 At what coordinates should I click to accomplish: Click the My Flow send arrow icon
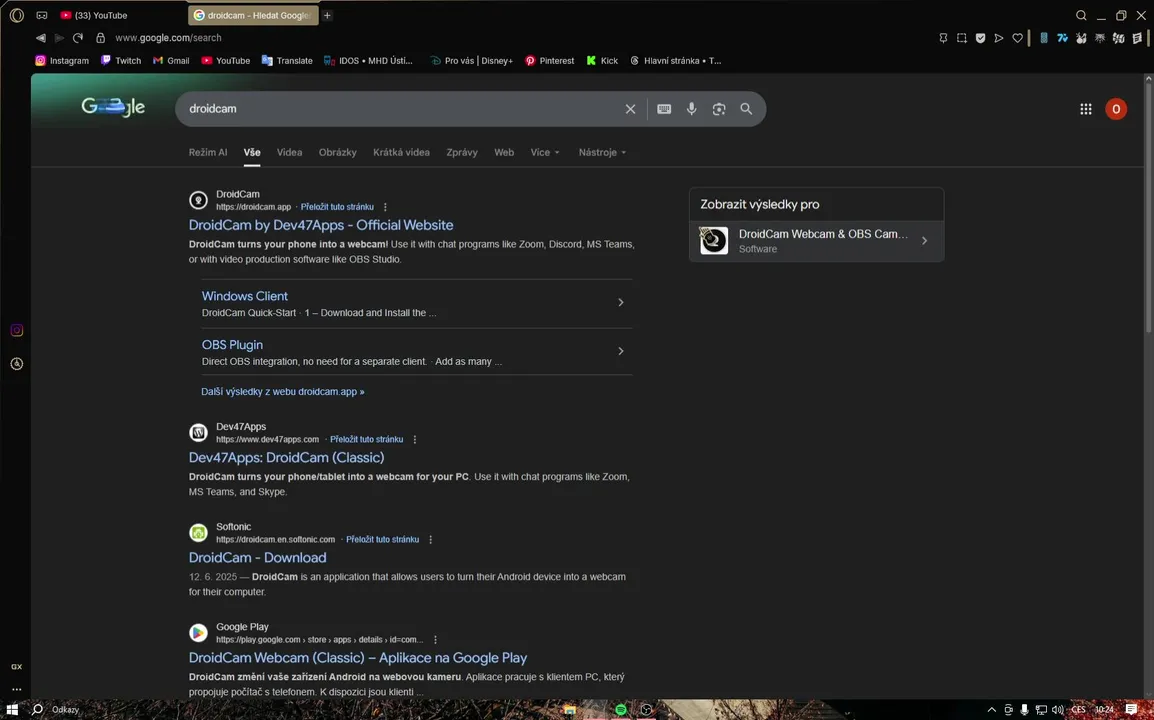pyautogui.click(x=999, y=38)
